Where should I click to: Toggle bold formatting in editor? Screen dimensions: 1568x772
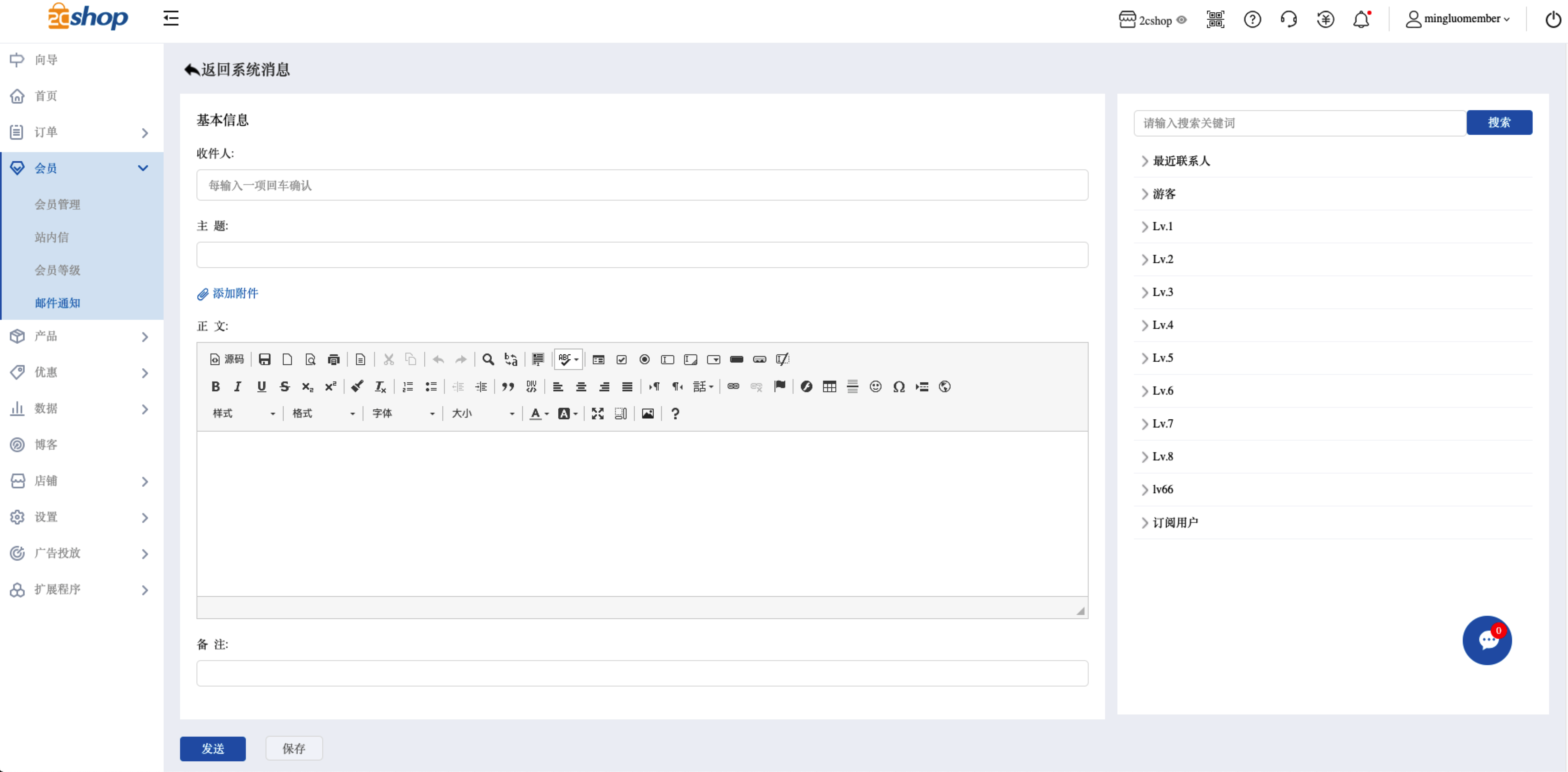[215, 386]
